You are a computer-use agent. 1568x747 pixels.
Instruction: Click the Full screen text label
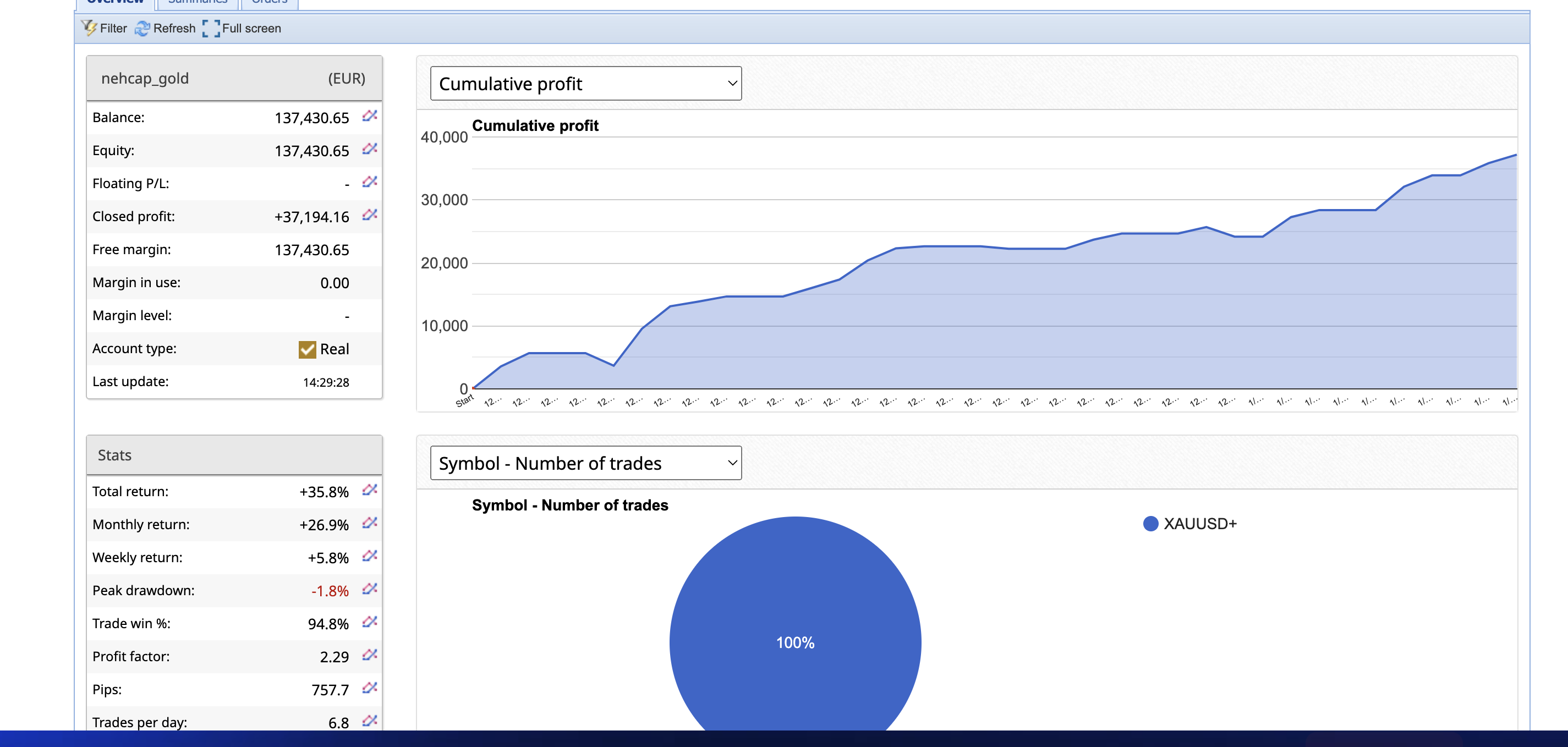coord(251,29)
